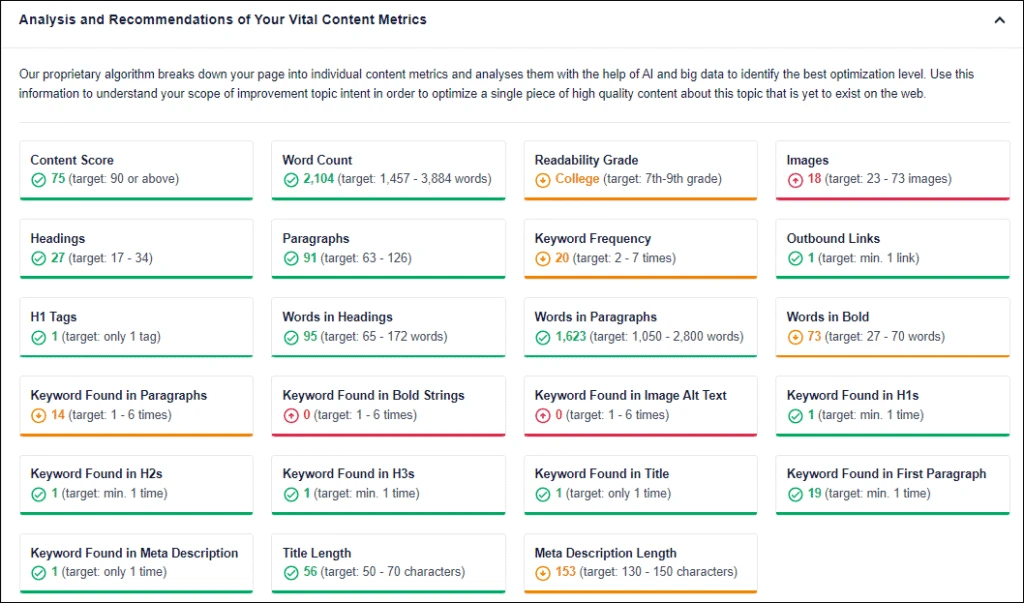Click the orange down-arrow icon for Readability Grade

542,180
